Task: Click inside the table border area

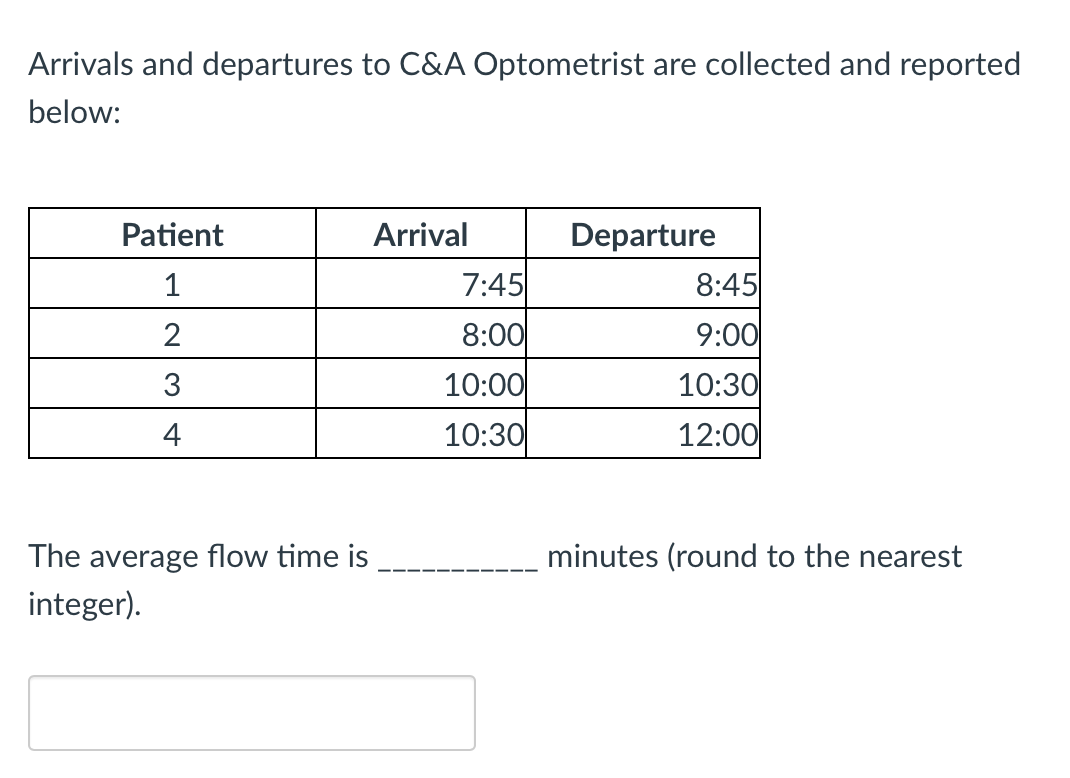Action: pos(395,333)
